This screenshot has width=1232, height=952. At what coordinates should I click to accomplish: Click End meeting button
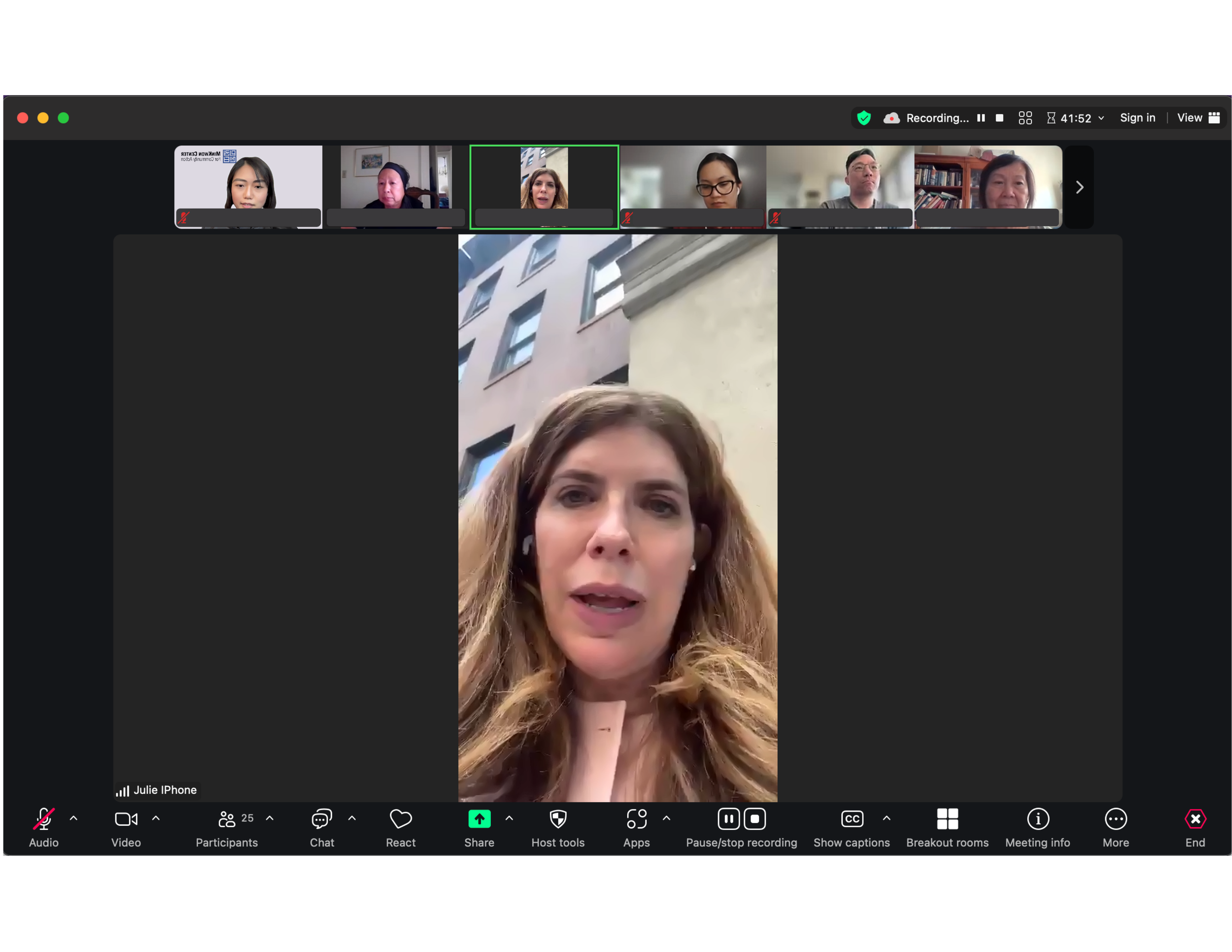point(1195,819)
